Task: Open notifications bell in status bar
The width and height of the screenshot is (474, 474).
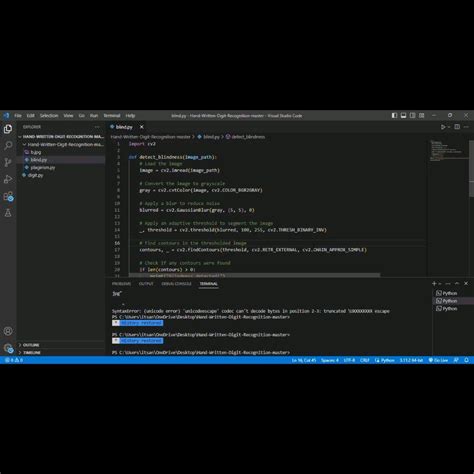Action: click(466, 360)
